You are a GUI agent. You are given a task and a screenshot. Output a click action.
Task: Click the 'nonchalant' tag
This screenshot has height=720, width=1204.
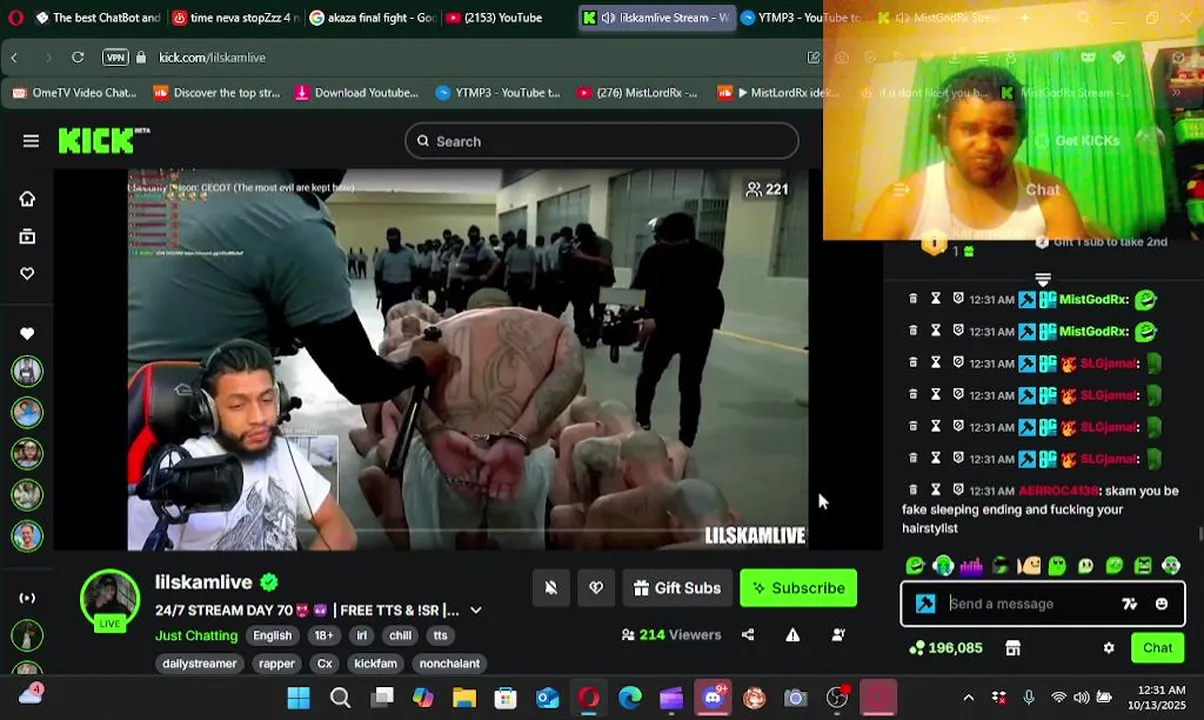(449, 663)
